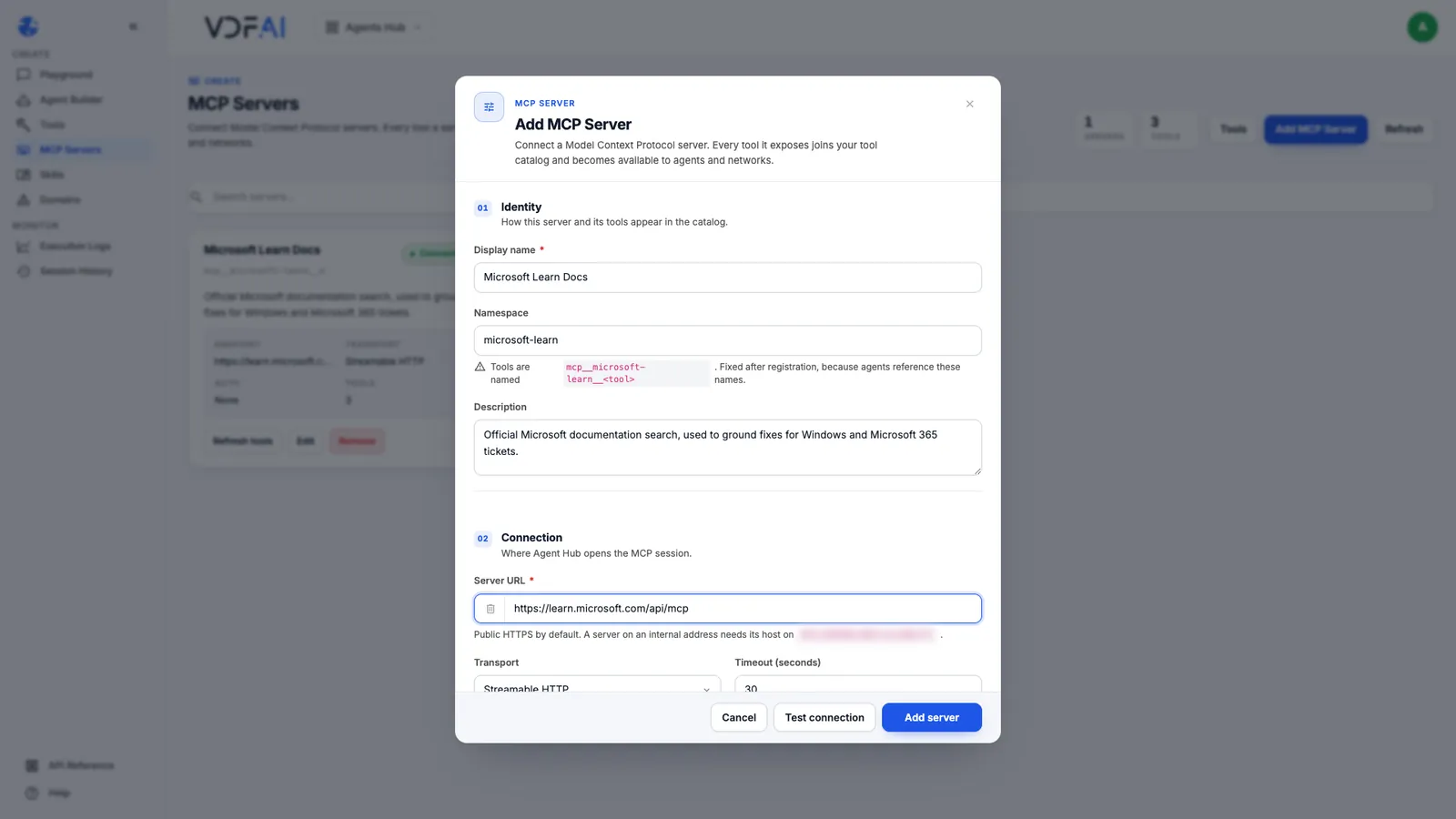The image size is (1456, 819).
Task: Click the globe logo in the sidebar
Action: point(29,27)
